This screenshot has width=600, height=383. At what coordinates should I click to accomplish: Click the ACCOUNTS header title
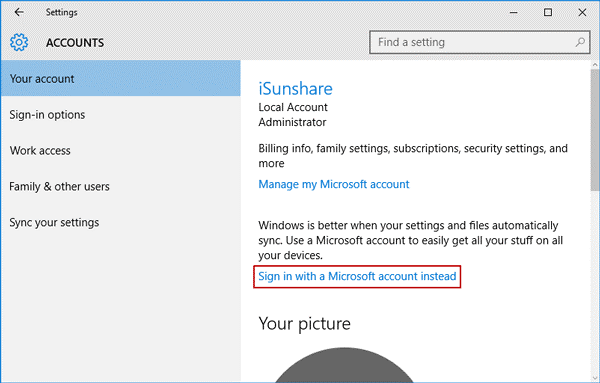pyautogui.click(x=75, y=42)
